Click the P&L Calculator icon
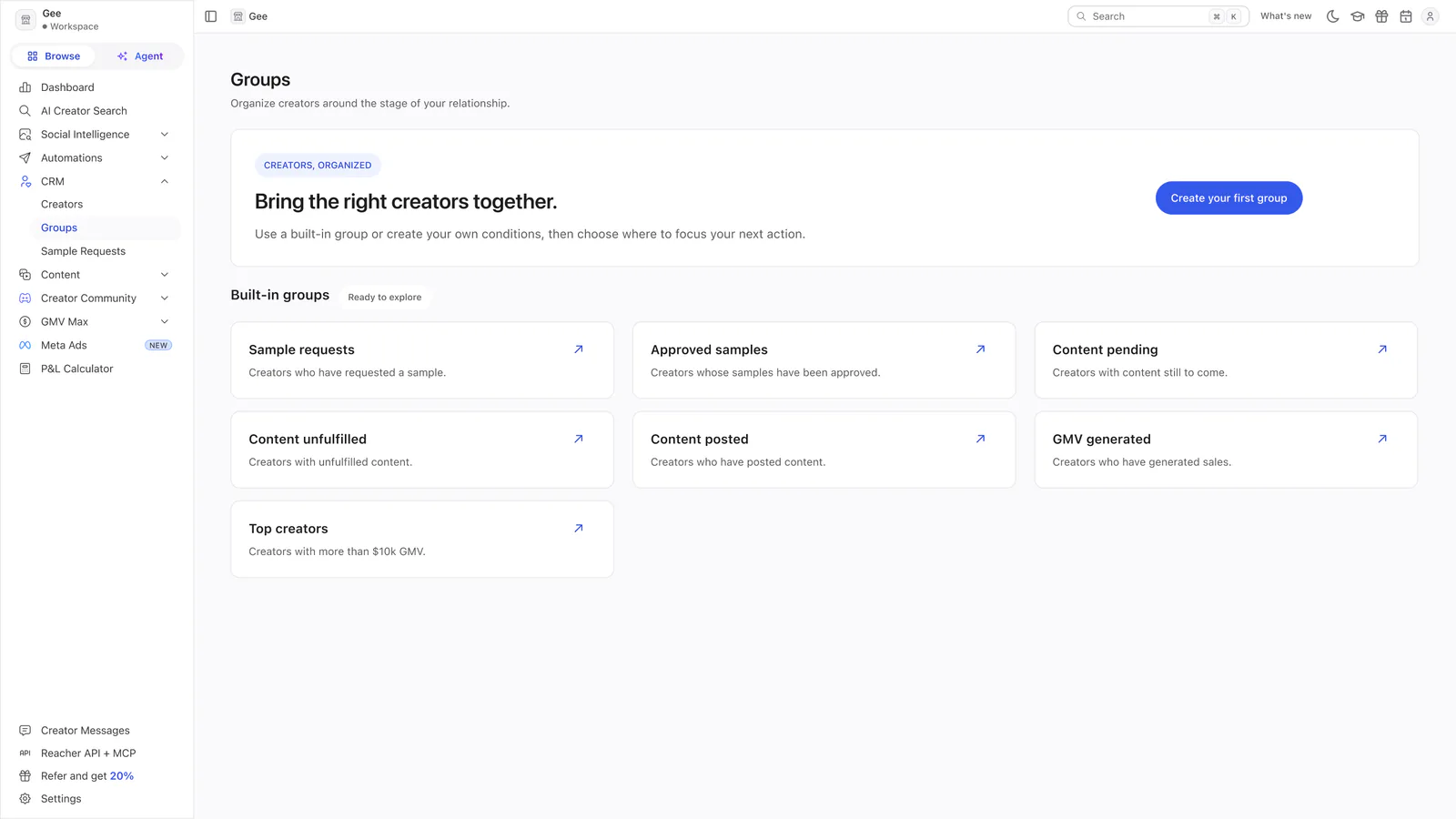1456x819 pixels. [x=25, y=369]
